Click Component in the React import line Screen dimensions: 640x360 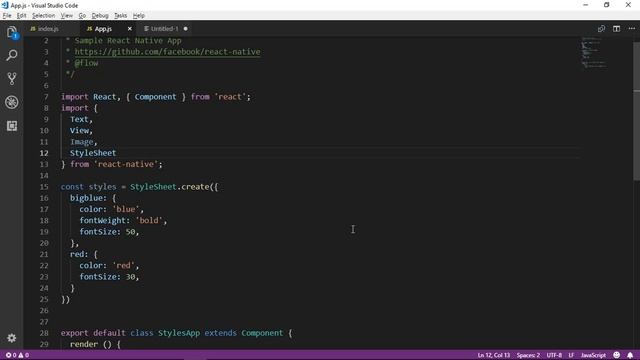pos(156,97)
